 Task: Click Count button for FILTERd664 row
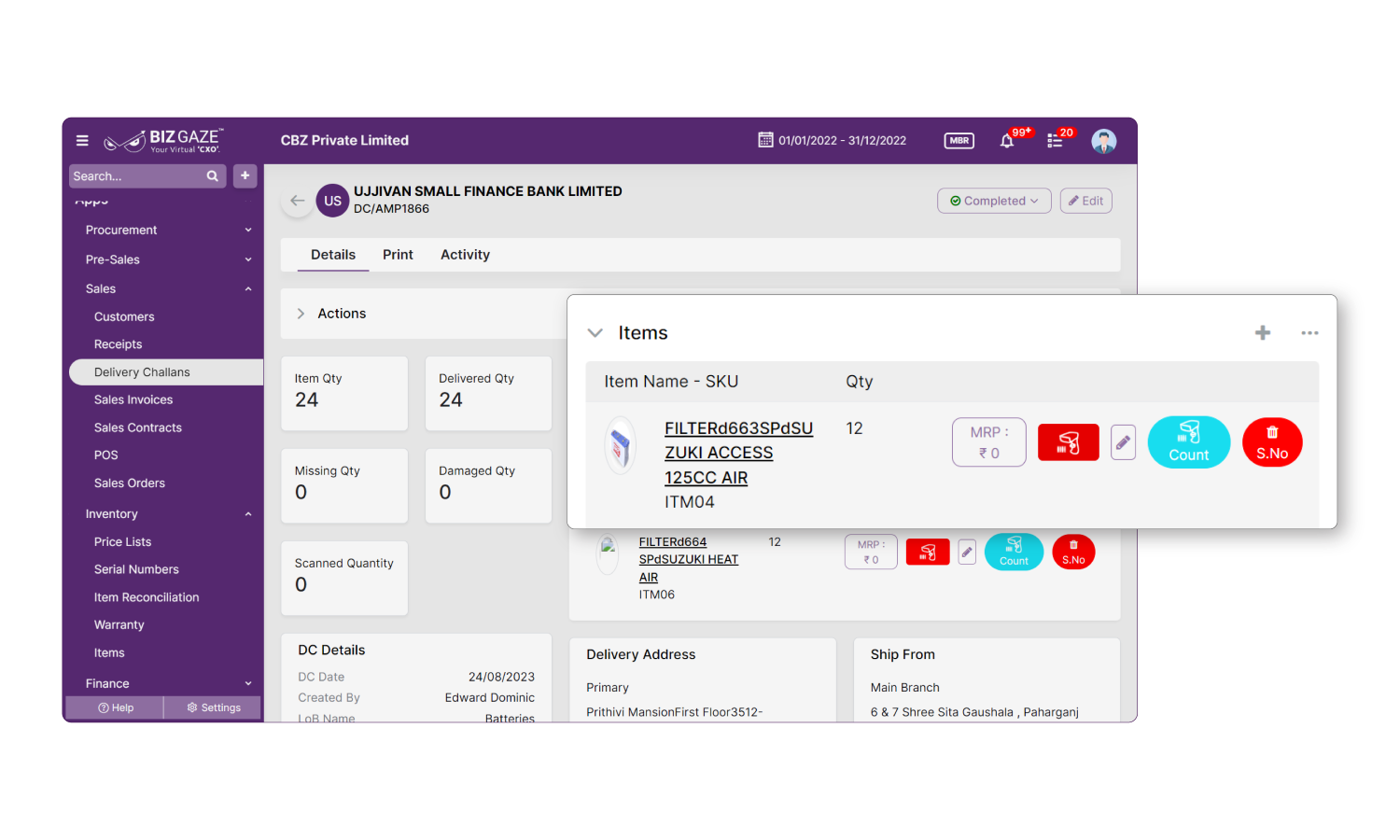[x=1014, y=552]
